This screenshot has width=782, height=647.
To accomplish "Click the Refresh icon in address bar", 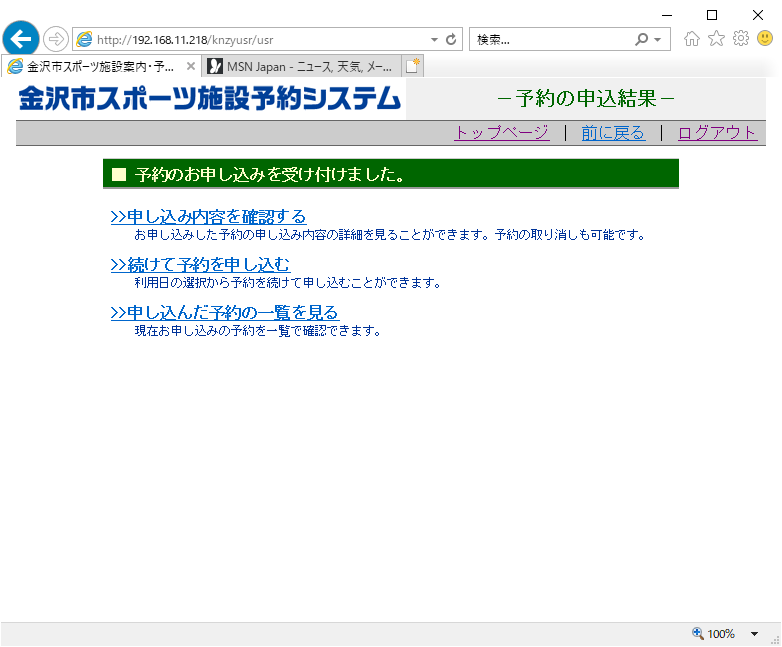I will (x=451, y=39).
